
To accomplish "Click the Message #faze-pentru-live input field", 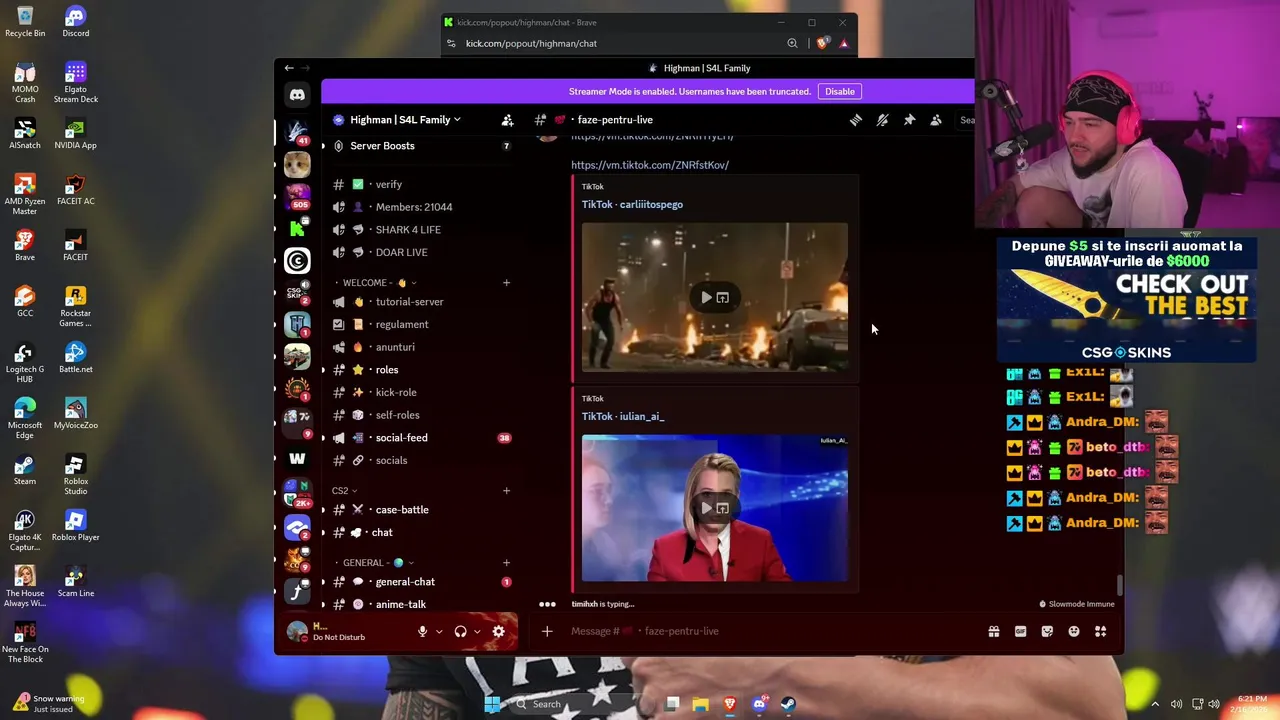I will click(x=770, y=631).
